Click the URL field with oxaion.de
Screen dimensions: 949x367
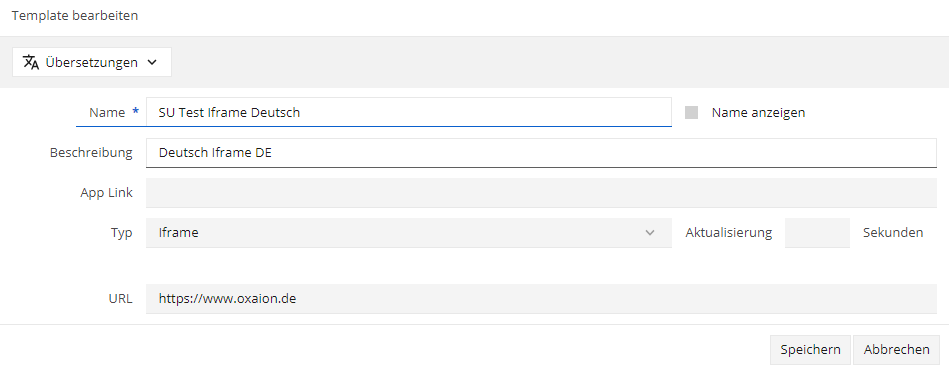click(x=541, y=299)
